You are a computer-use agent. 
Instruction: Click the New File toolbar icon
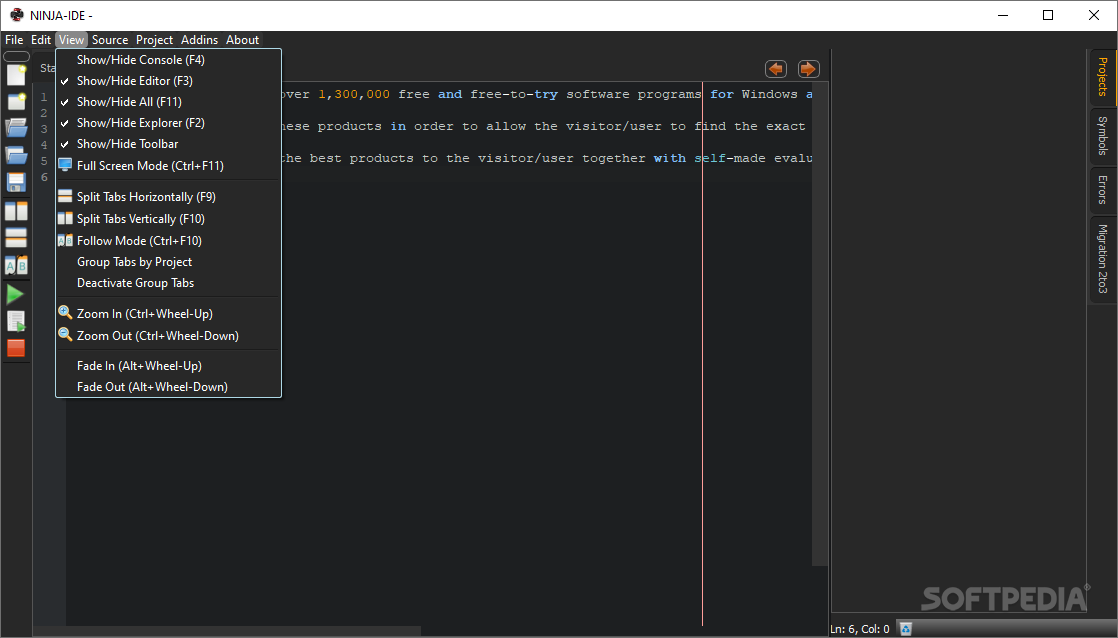point(16,75)
